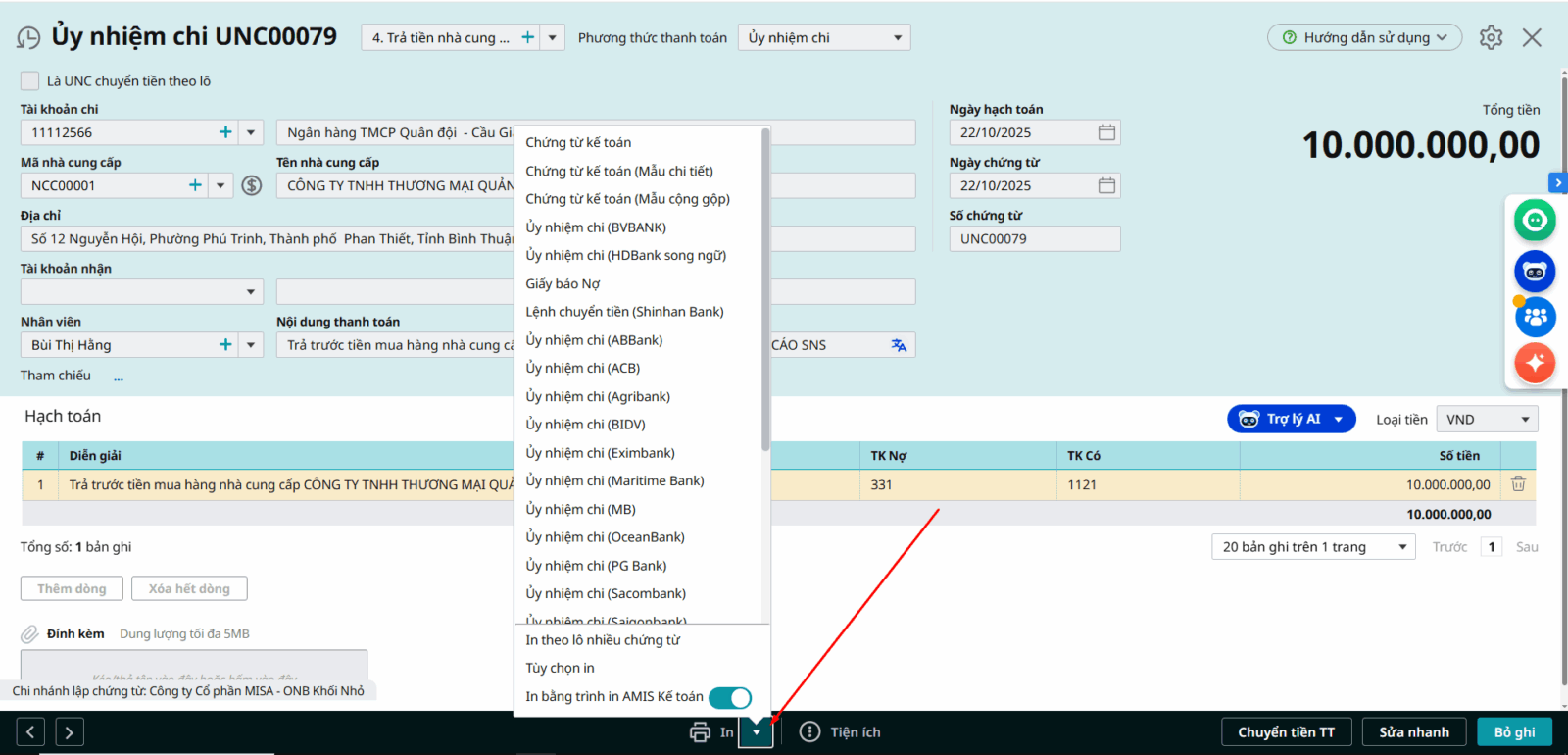1568x755 pixels.
Task: Check 'Là UNC chuyển tiền theo lô' box
Action: [30, 81]
